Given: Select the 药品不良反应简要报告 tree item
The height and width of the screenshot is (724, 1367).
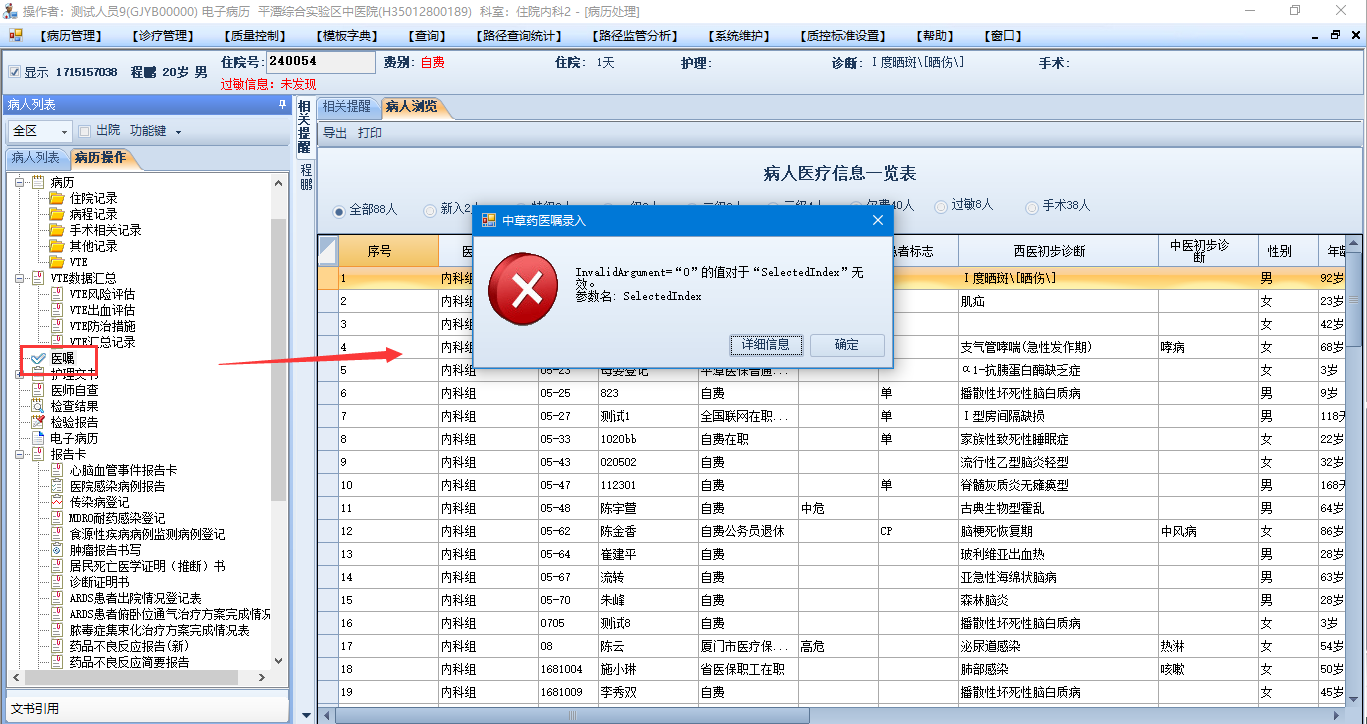Looking at the screenshot, I should [x=129, y=662].
